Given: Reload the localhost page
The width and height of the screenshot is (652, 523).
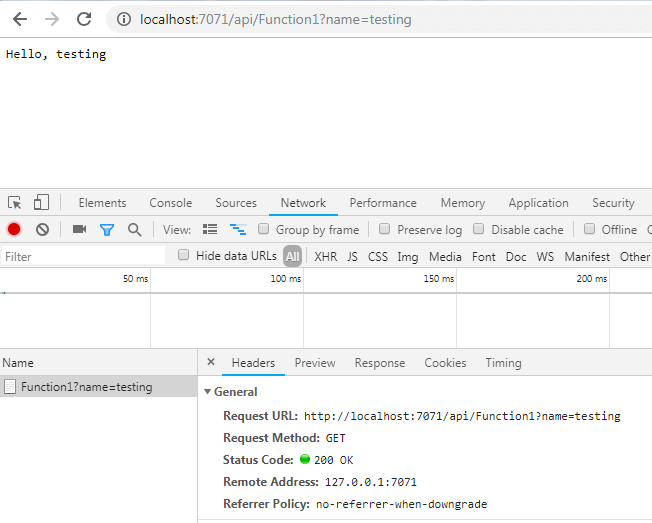Looking at the screenshot, I should 84,19.
